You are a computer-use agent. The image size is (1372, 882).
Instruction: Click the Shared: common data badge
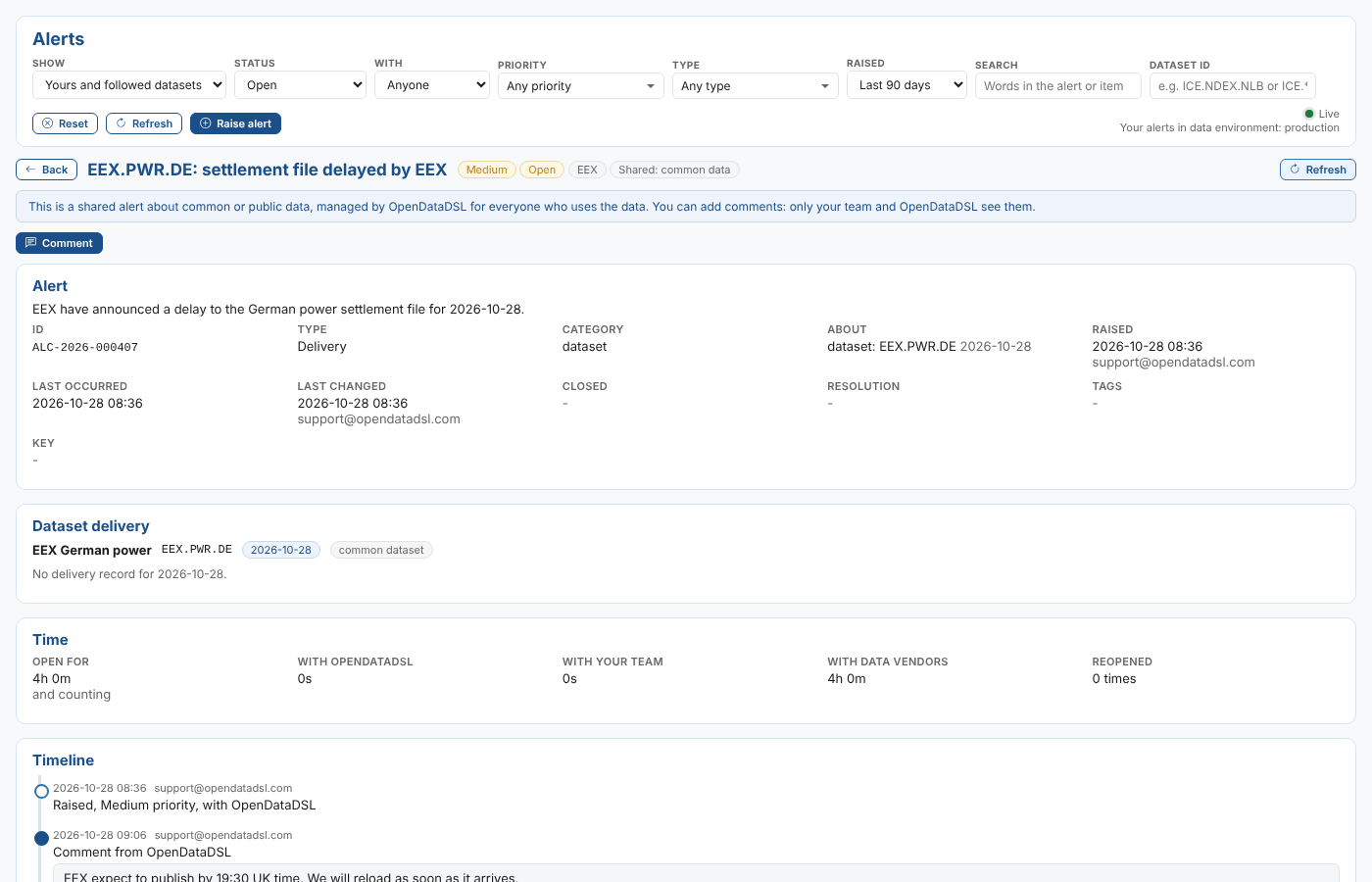pyautogui.click(x=674, y=170)
